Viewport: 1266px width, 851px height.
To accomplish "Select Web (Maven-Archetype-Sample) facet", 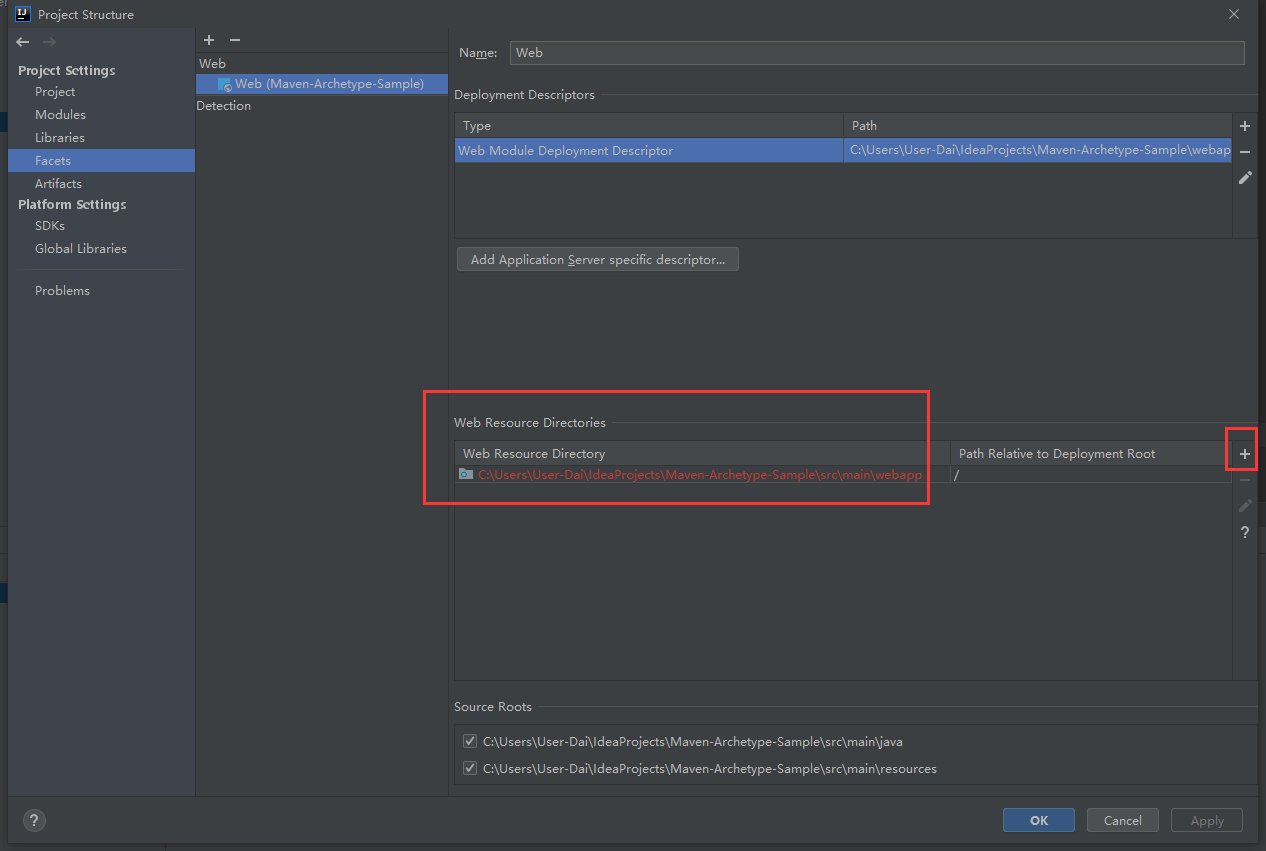I will coord(328,84).
